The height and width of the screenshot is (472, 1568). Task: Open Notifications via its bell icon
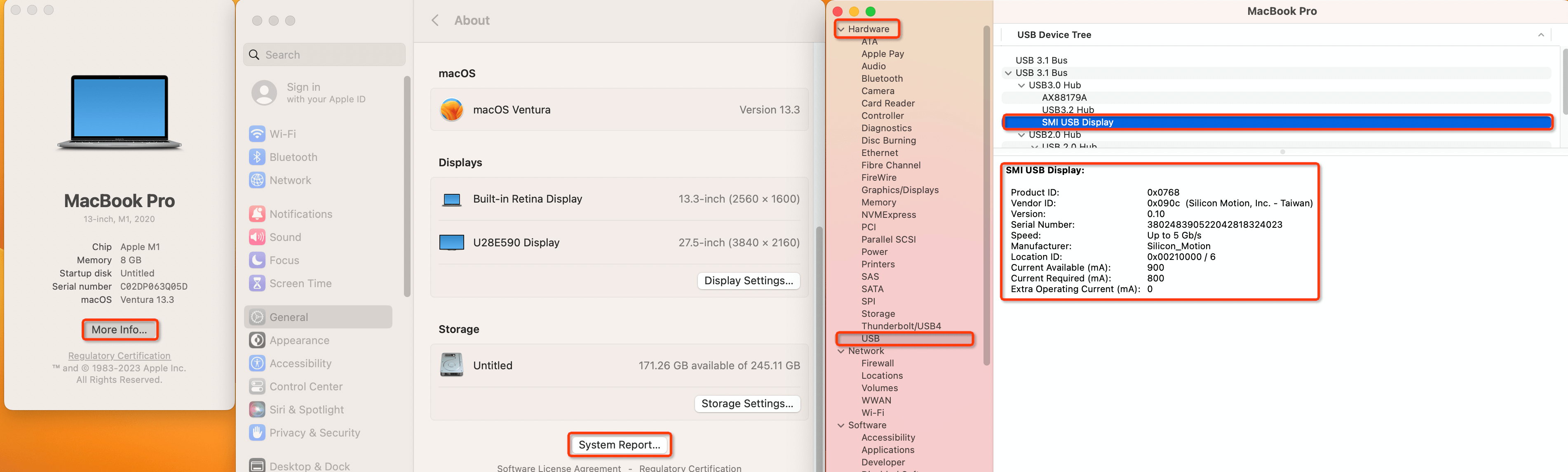257,214
